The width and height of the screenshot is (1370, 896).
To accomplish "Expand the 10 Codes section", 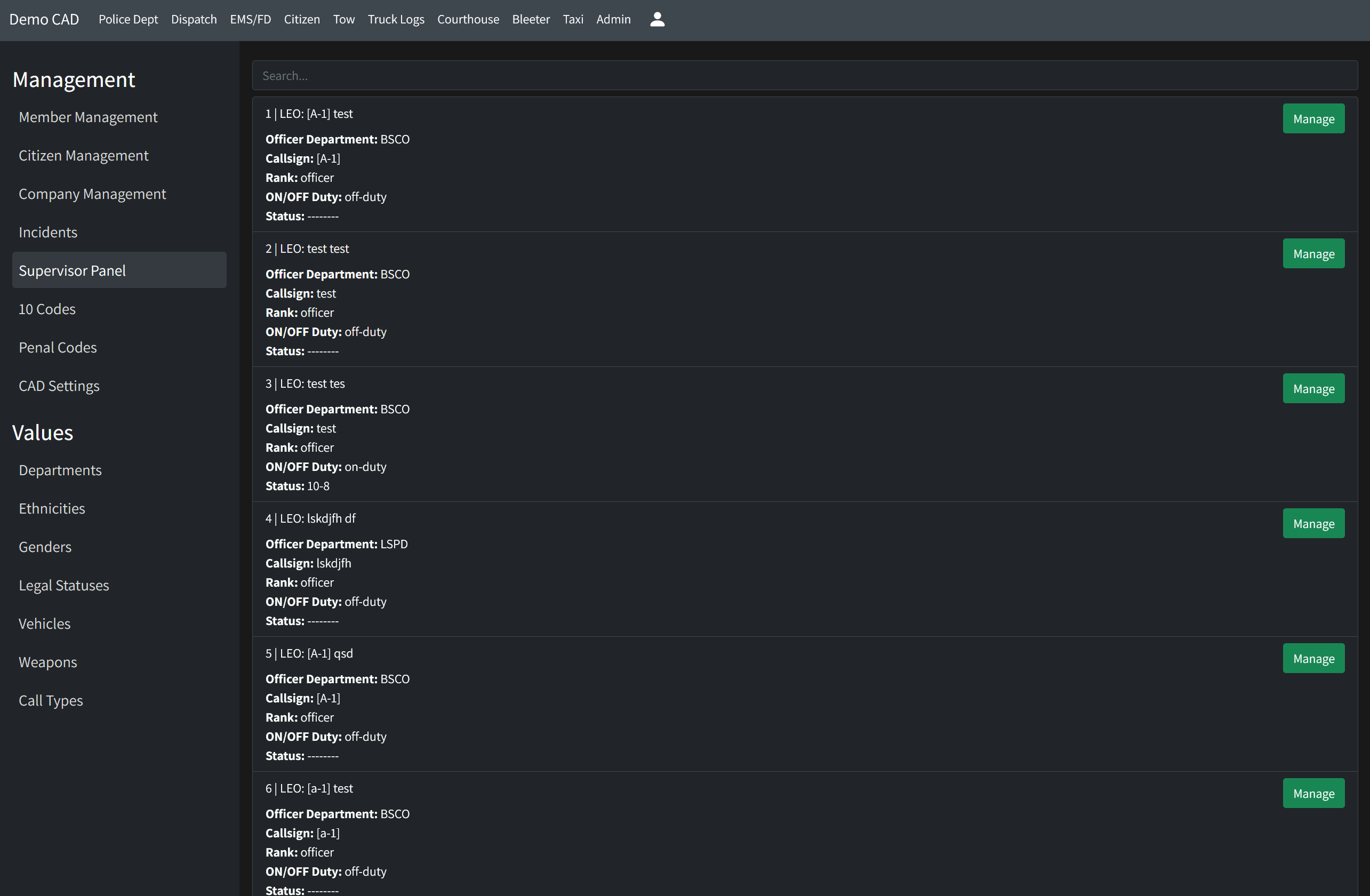I will (x=47, y=308).
